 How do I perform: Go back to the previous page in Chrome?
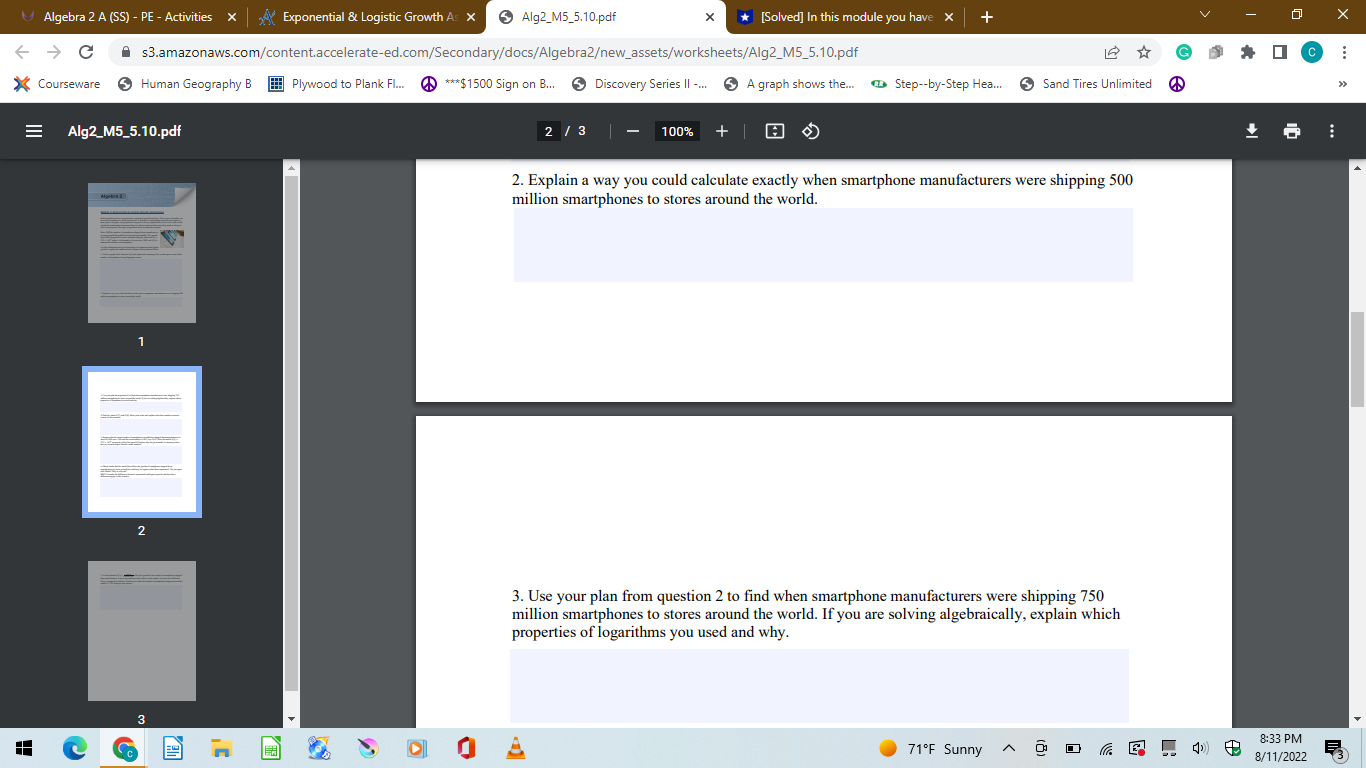(22, 52)
